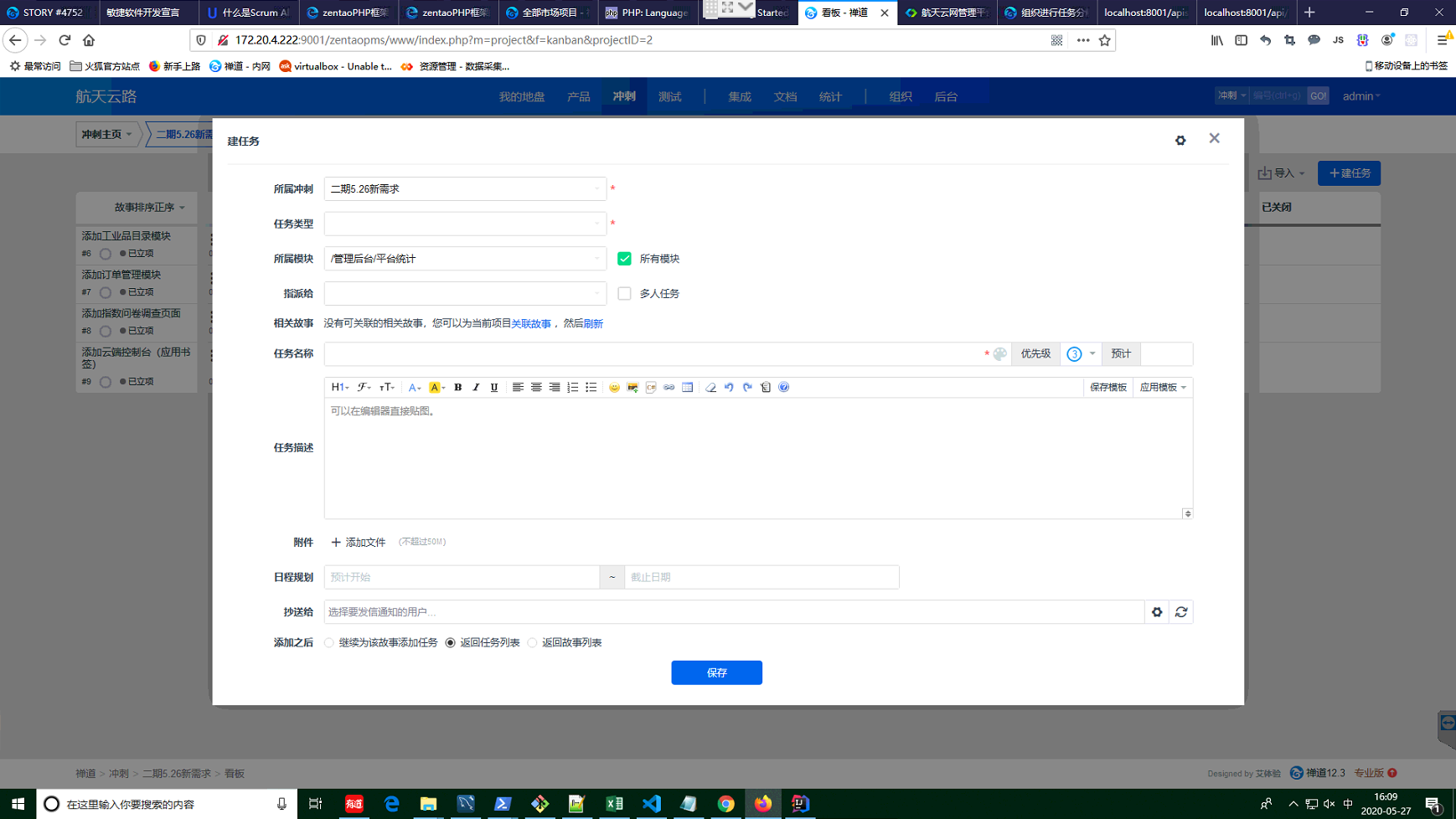Viewport: 1456px width, 819px height.
Task: Open dialog custom fields gear settings
Action: pos(1180,141)
